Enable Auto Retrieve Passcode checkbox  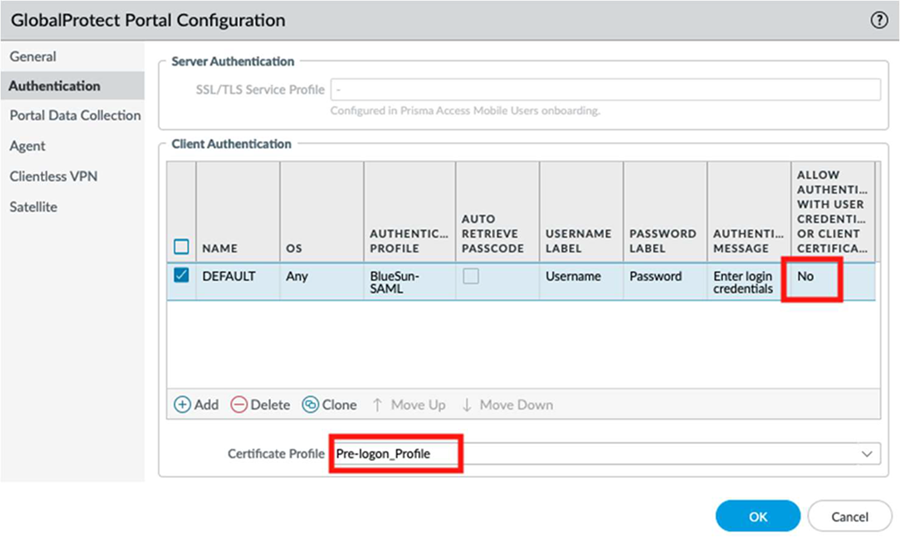470,277
